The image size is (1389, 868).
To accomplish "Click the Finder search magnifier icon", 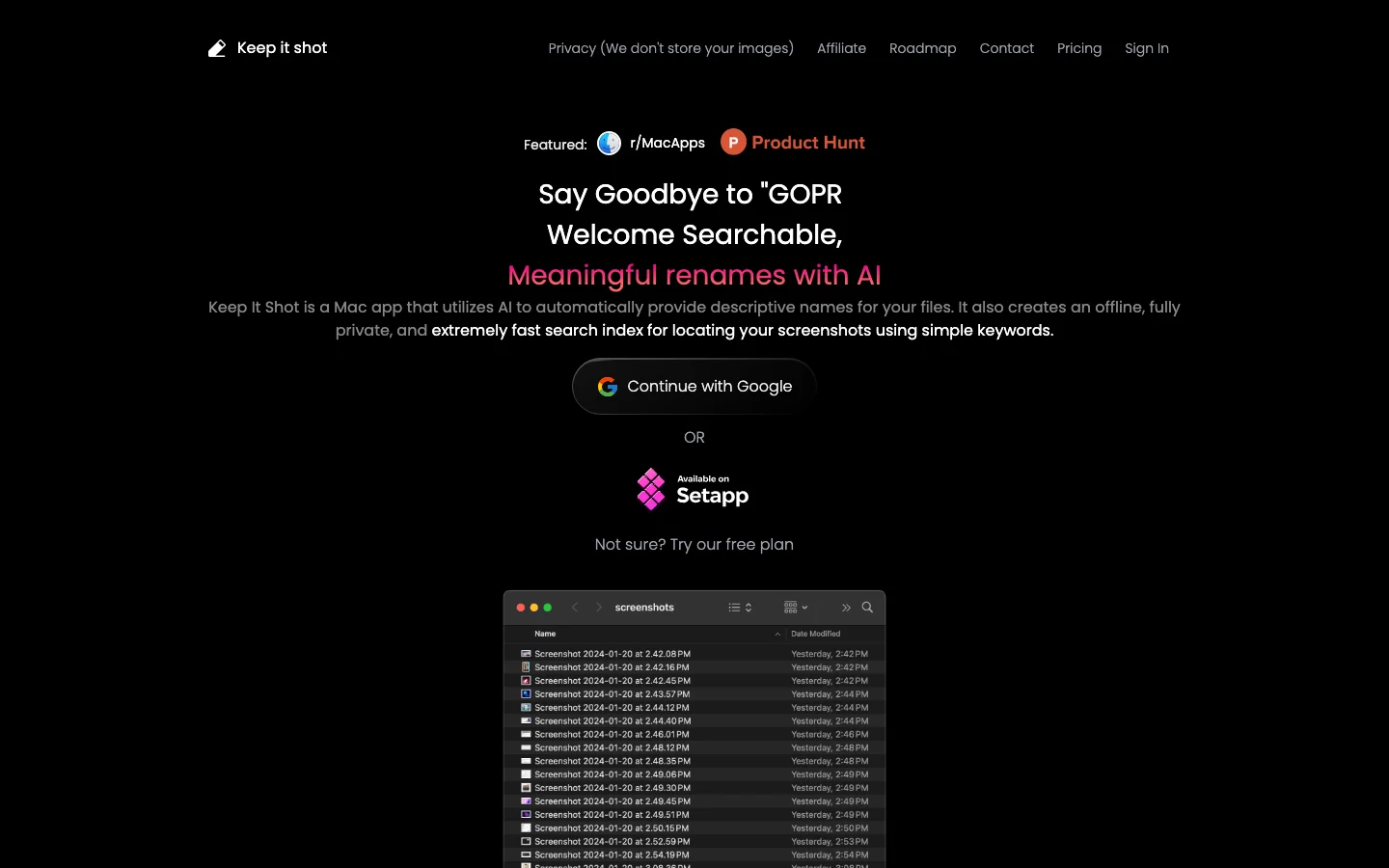I will [867, 608].
